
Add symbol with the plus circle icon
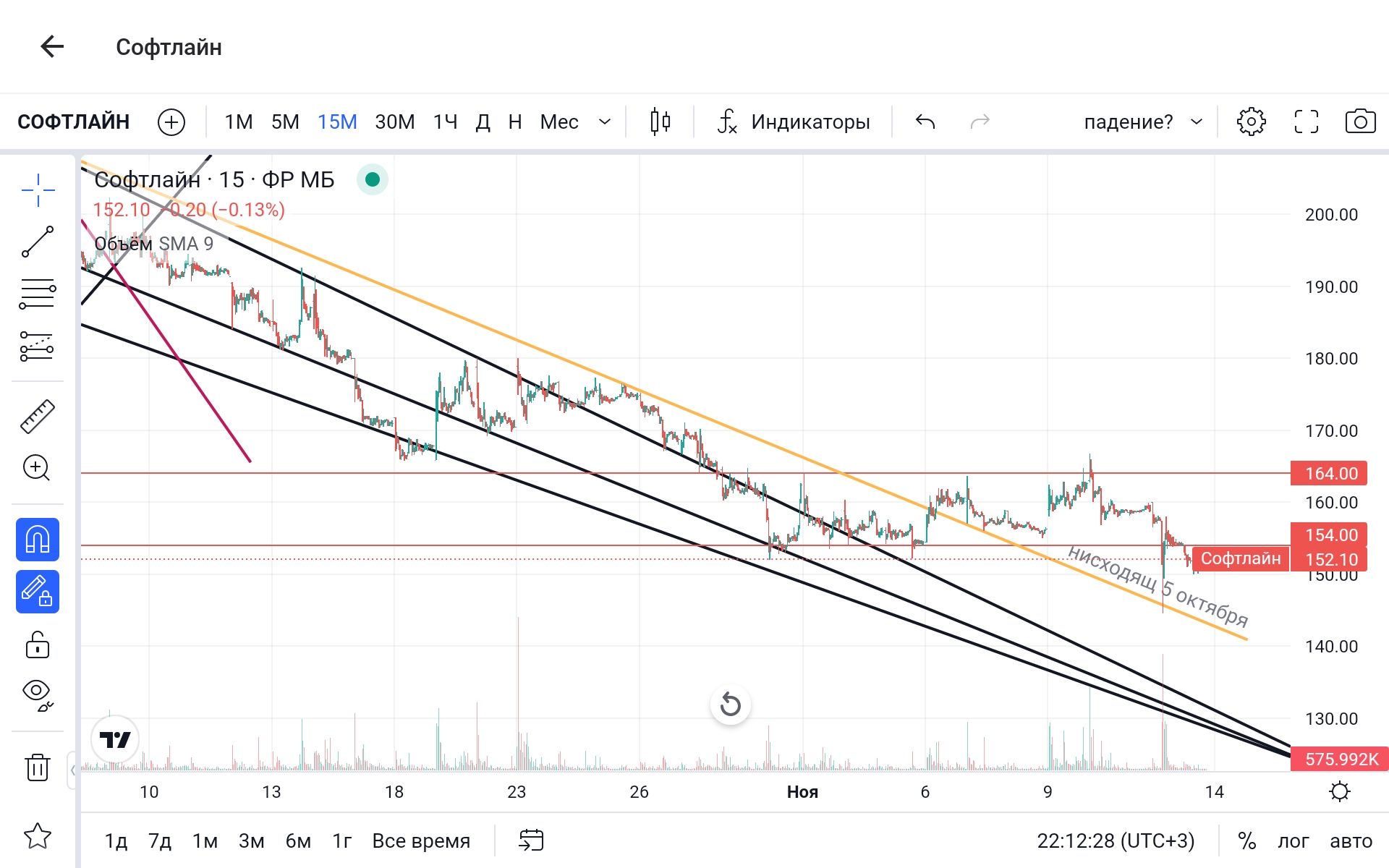tap(171, 122)
